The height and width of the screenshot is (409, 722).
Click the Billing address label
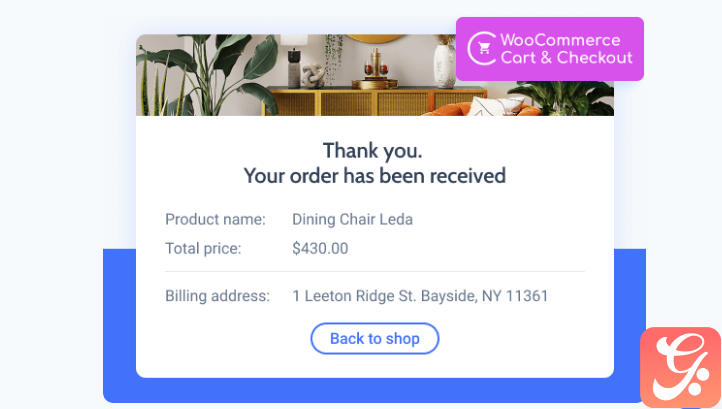(x=217, y=296)
